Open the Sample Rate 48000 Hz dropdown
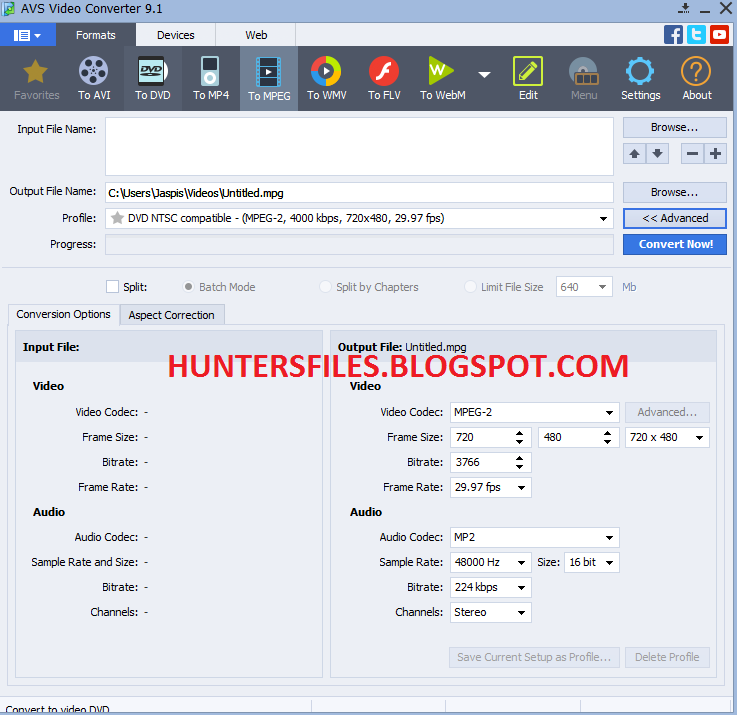 [491, 563]
